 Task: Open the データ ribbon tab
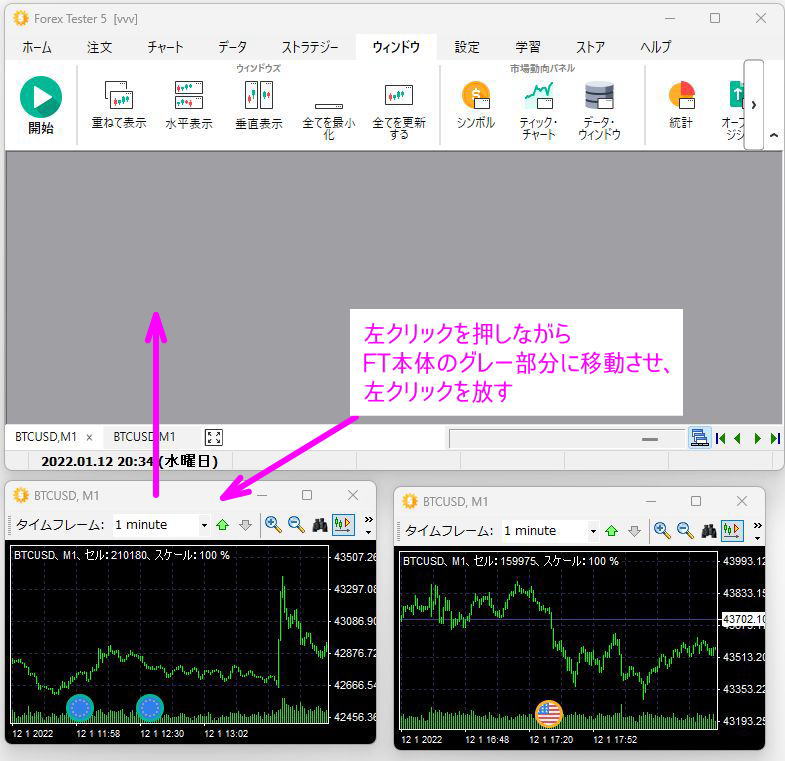click(x=232, y=47)
